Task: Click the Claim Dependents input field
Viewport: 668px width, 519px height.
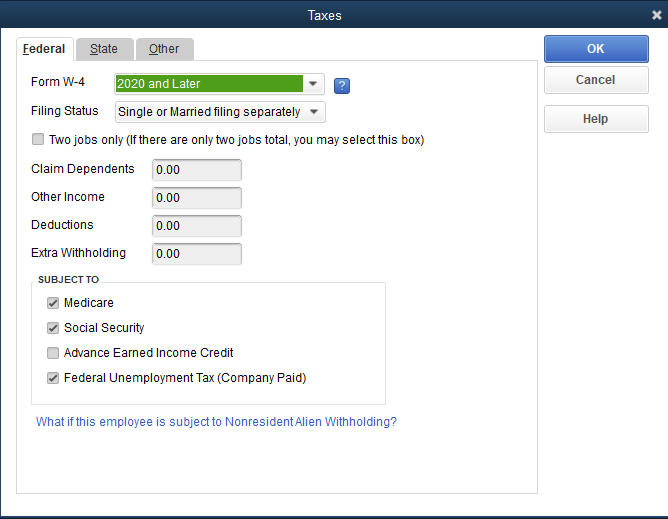Action: click(196, 170)
